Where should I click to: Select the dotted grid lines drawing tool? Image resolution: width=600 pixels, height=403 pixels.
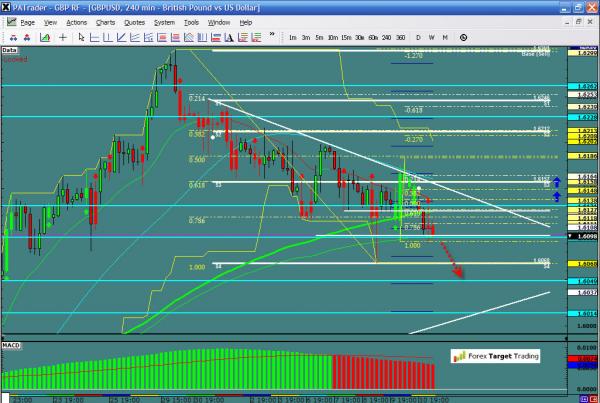coord(148,38)
